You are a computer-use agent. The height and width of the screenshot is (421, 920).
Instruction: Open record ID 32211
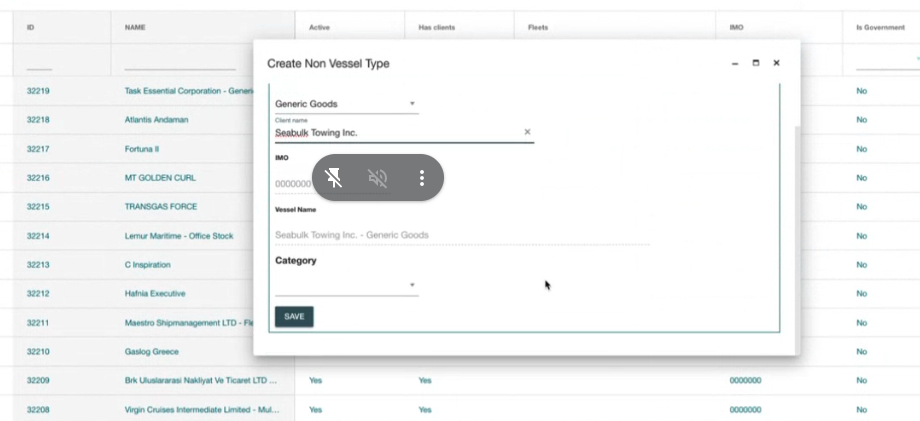(x=38, y=322)
